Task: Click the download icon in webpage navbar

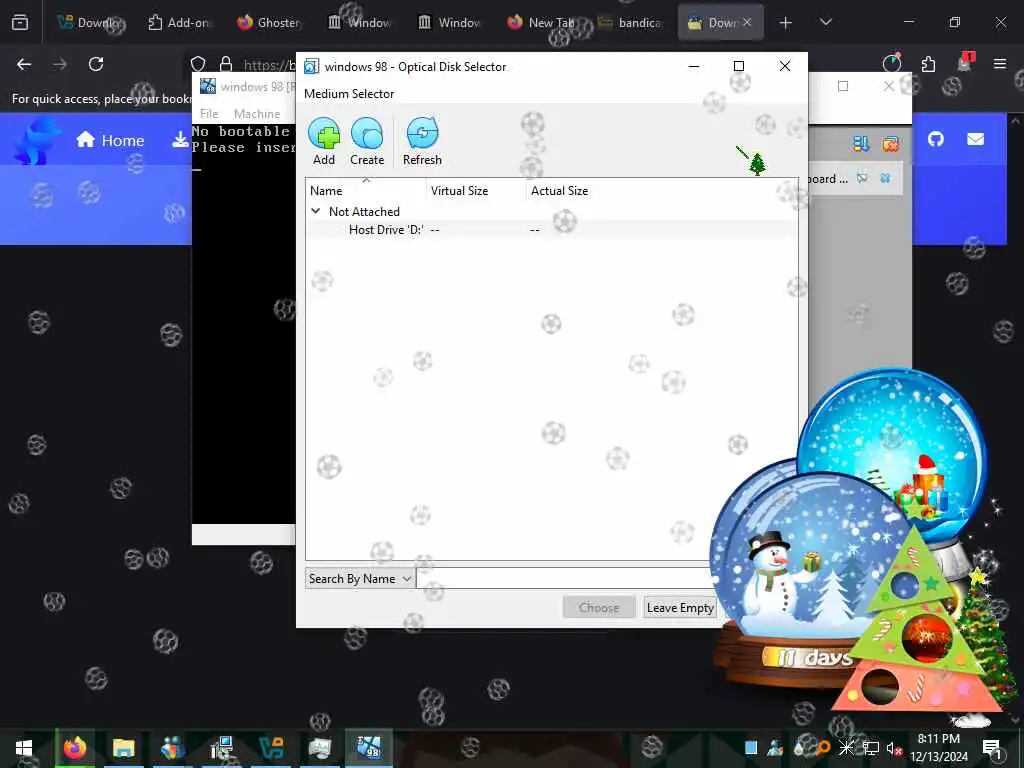Action: point(180,139)
